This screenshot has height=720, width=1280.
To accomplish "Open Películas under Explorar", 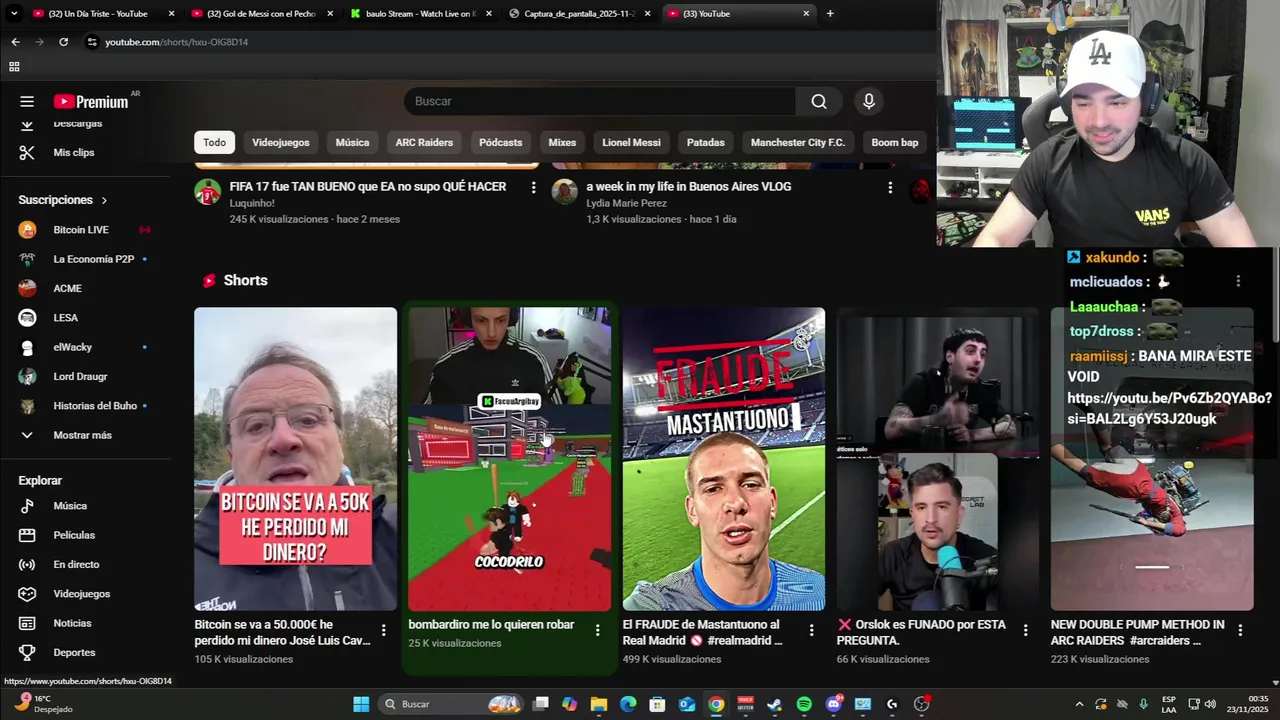I will click(74, 535).
